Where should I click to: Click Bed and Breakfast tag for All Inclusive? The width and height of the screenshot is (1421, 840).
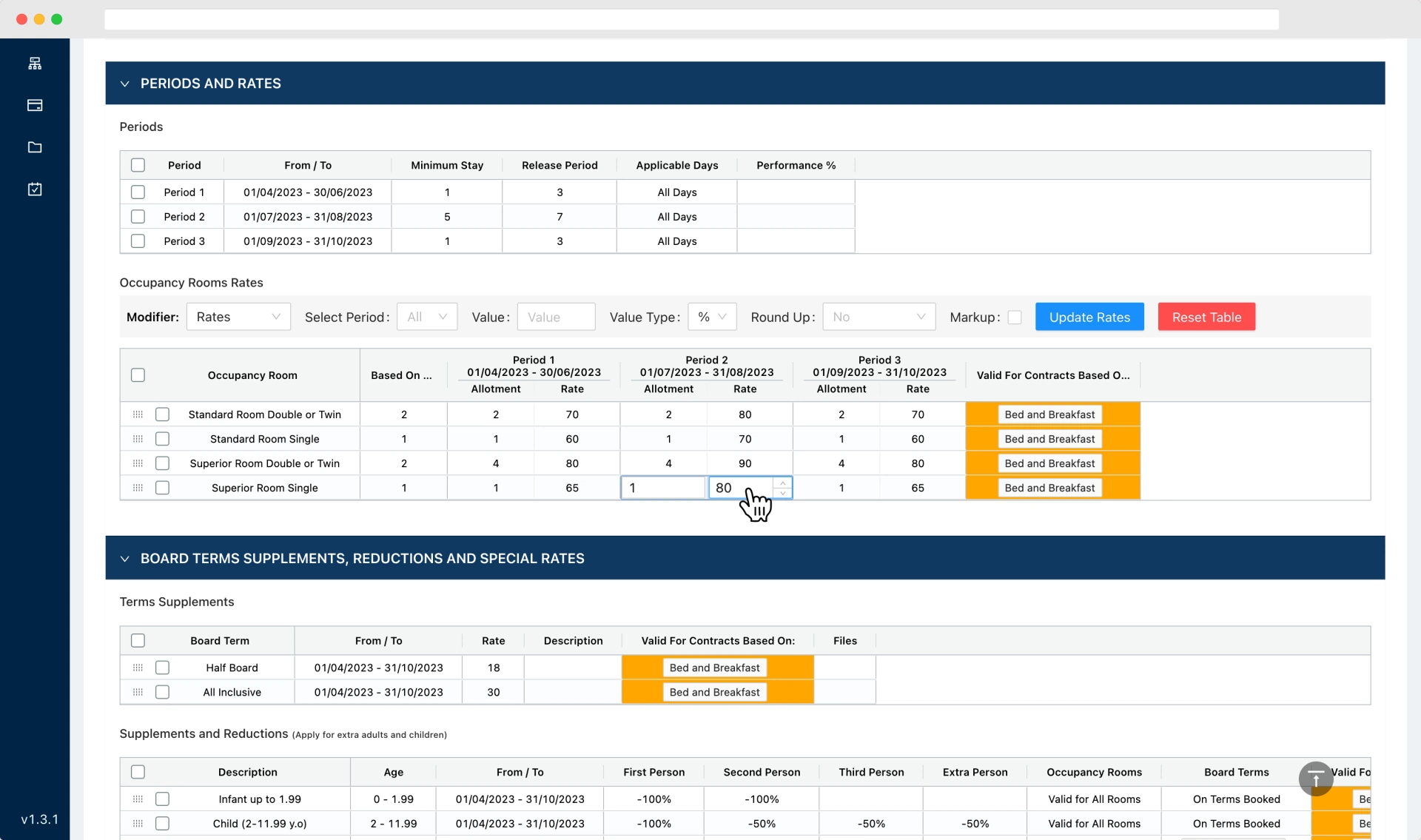point(714,692)
